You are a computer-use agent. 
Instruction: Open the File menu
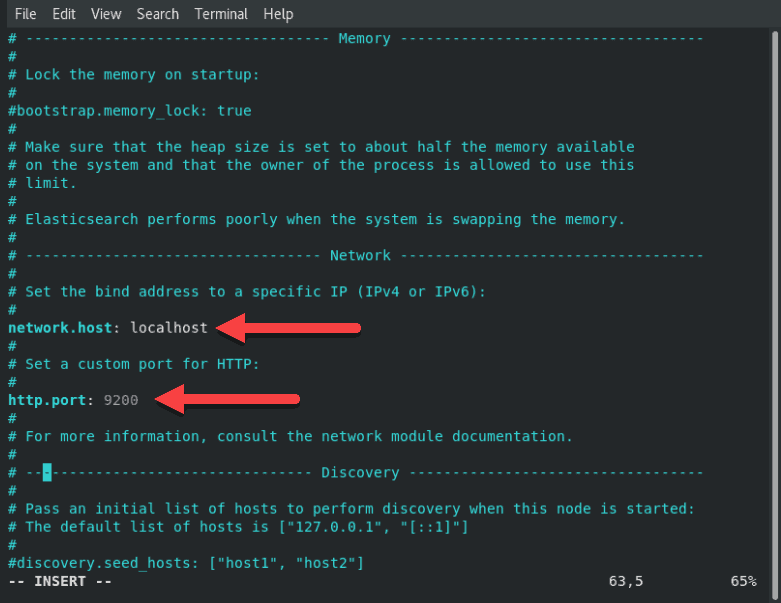pyautogui.click(x=25, y=14)
